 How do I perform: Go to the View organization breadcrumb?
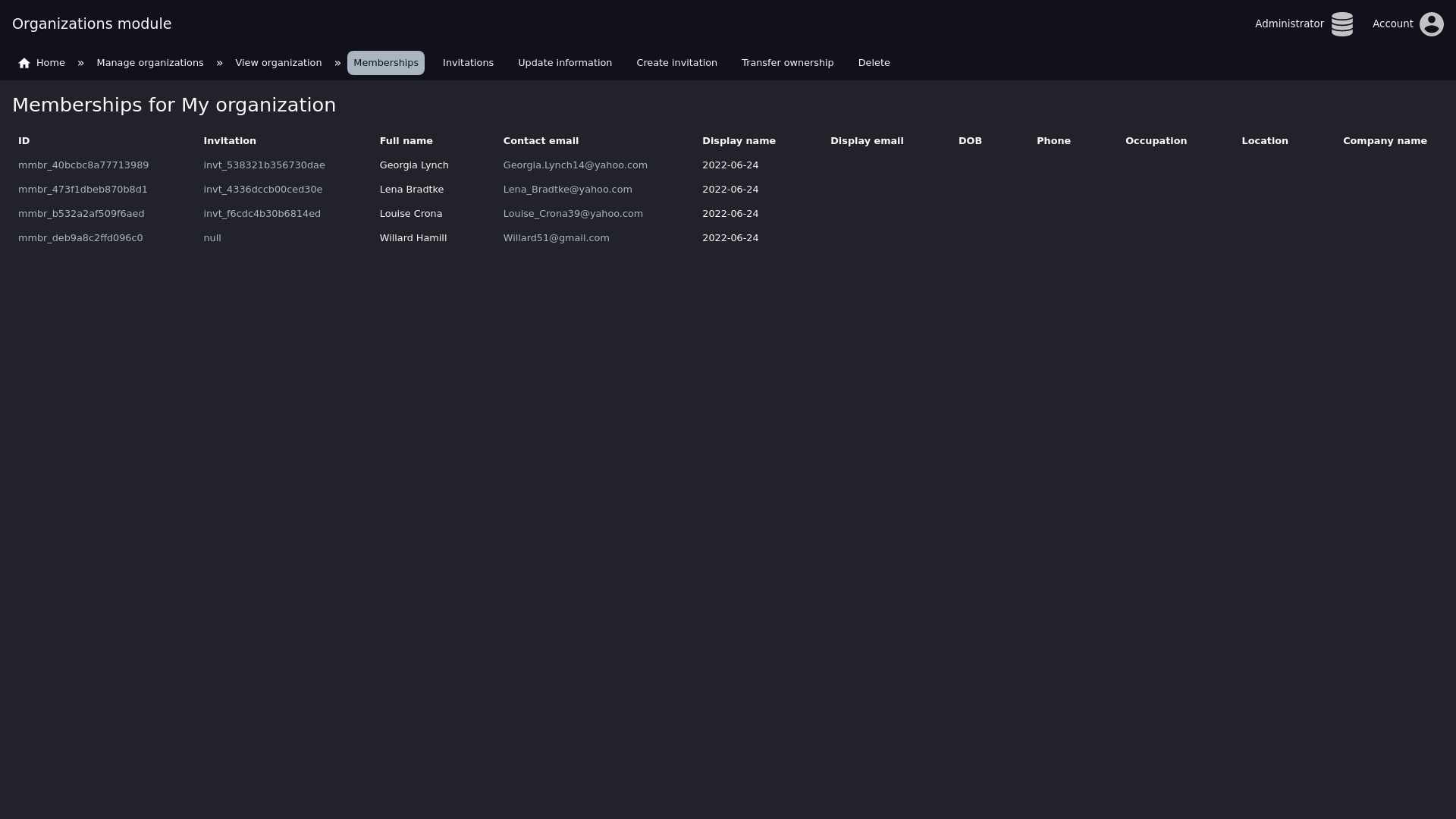click(278, 63)
